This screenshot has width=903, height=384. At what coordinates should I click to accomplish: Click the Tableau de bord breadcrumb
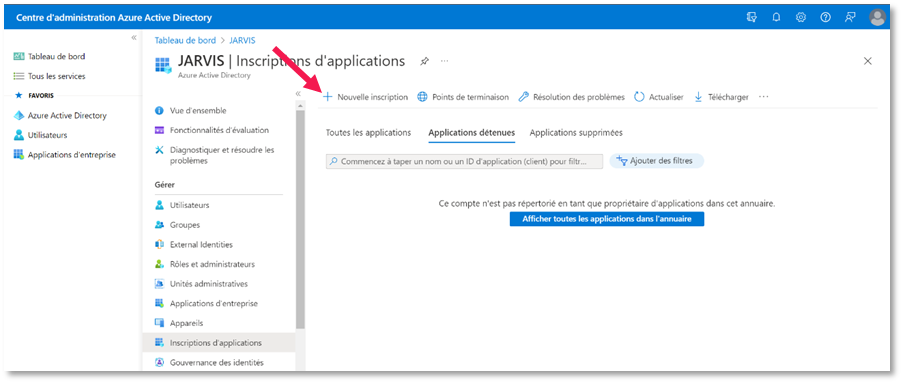pos(185,40)
